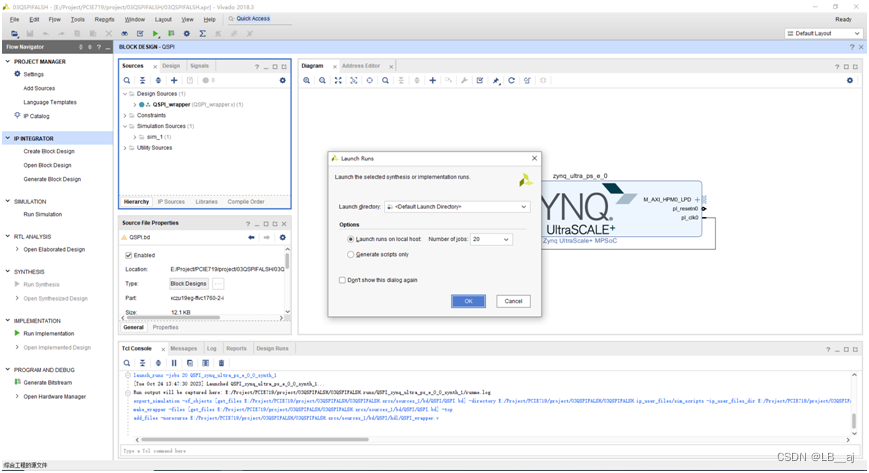Zoom fit the Diagram view
The width and height of the screenshot is (869, 473).
pos(338,80)
